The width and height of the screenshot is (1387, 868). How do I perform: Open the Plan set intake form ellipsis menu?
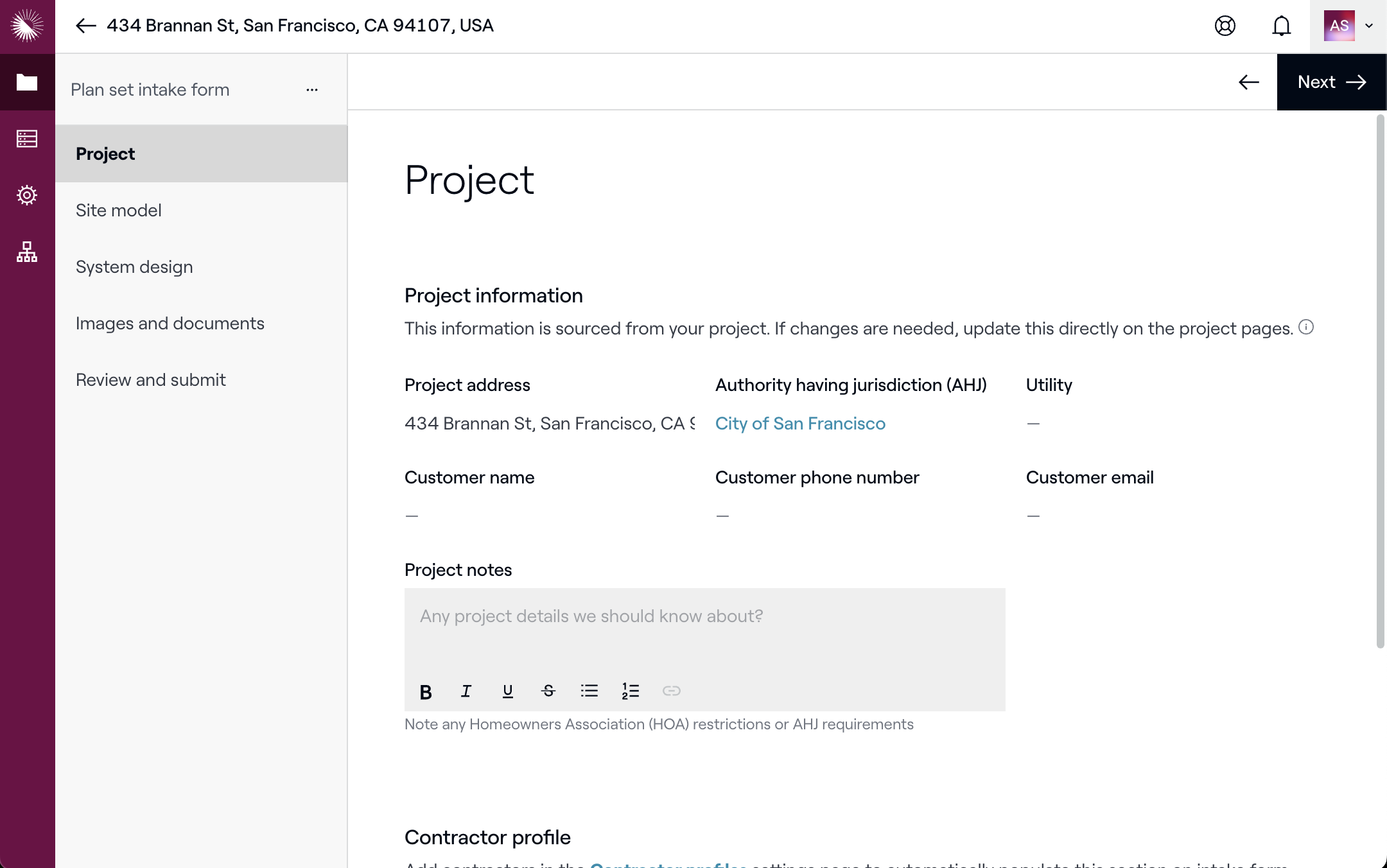[312, 90]
